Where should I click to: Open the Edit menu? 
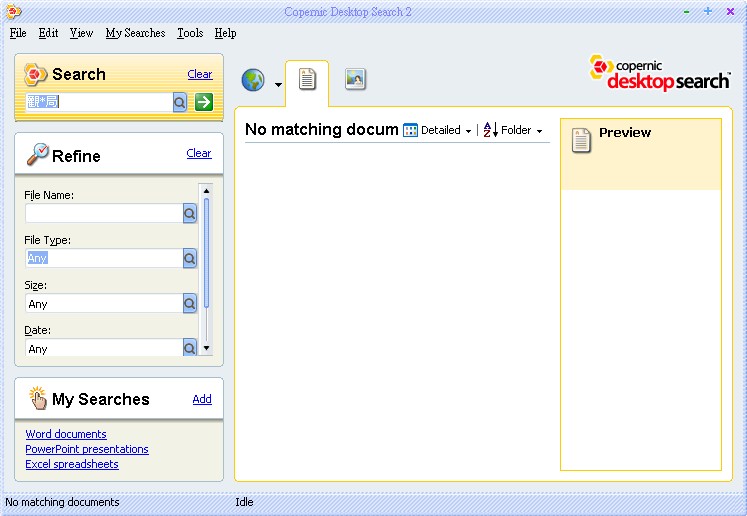48,33
